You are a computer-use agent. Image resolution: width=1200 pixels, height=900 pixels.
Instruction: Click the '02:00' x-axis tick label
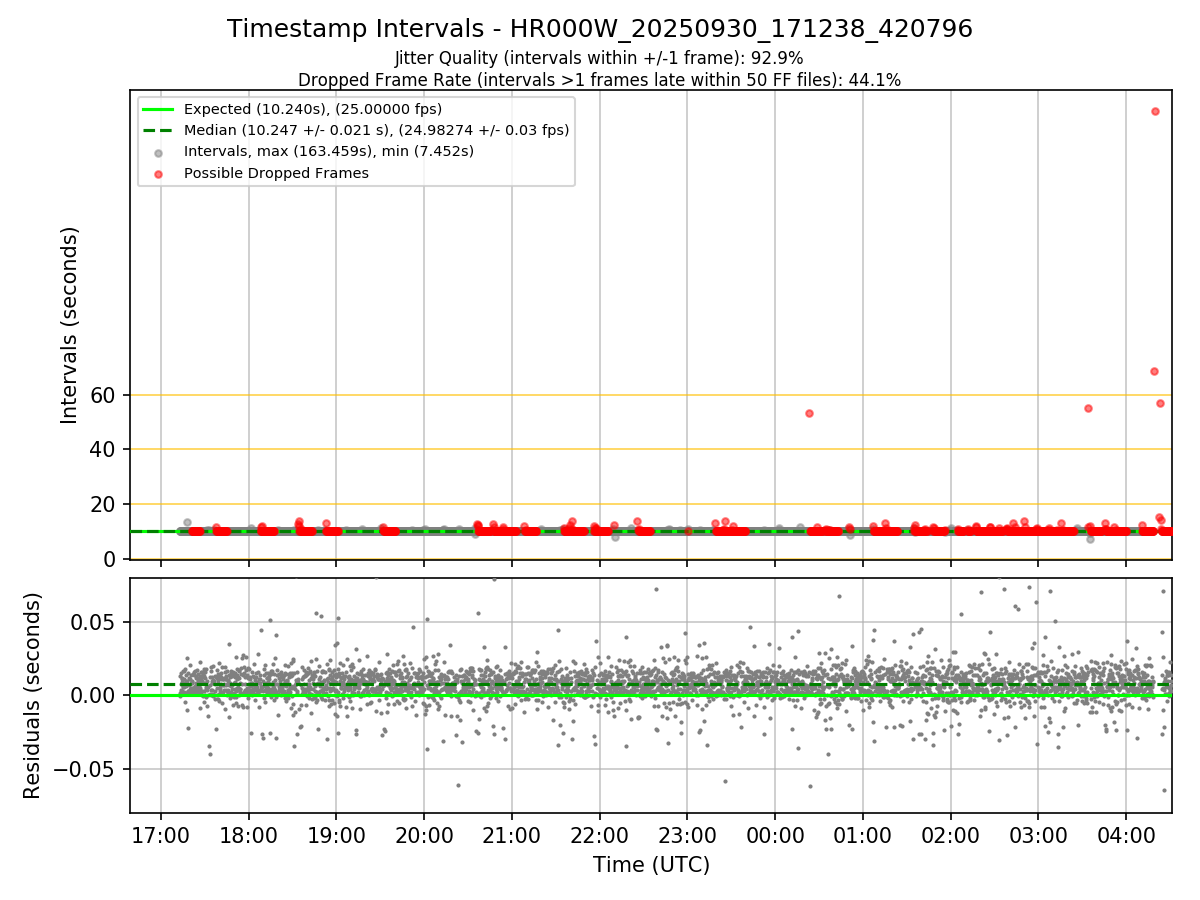(x=951, y=834)
